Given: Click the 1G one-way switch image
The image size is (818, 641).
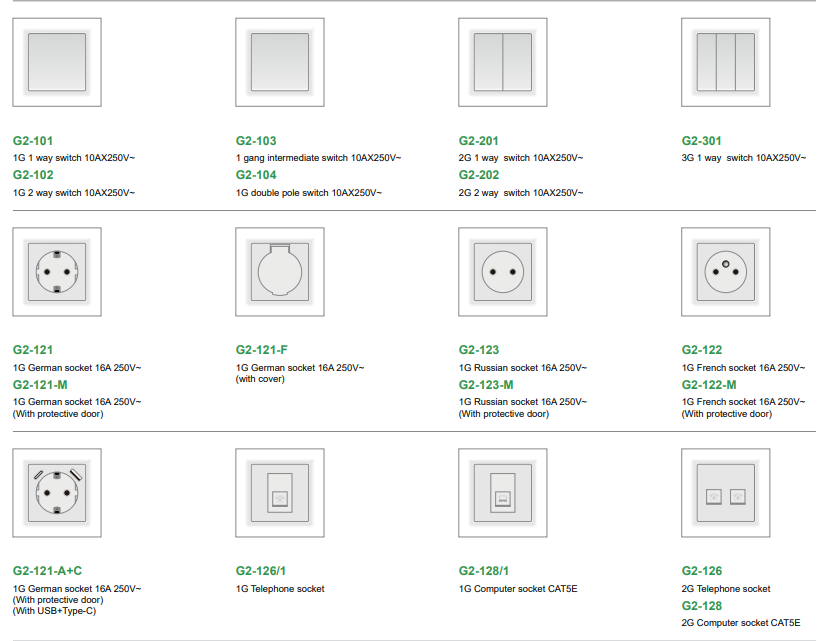Looking at the screenshot, I should pos(57,63).
